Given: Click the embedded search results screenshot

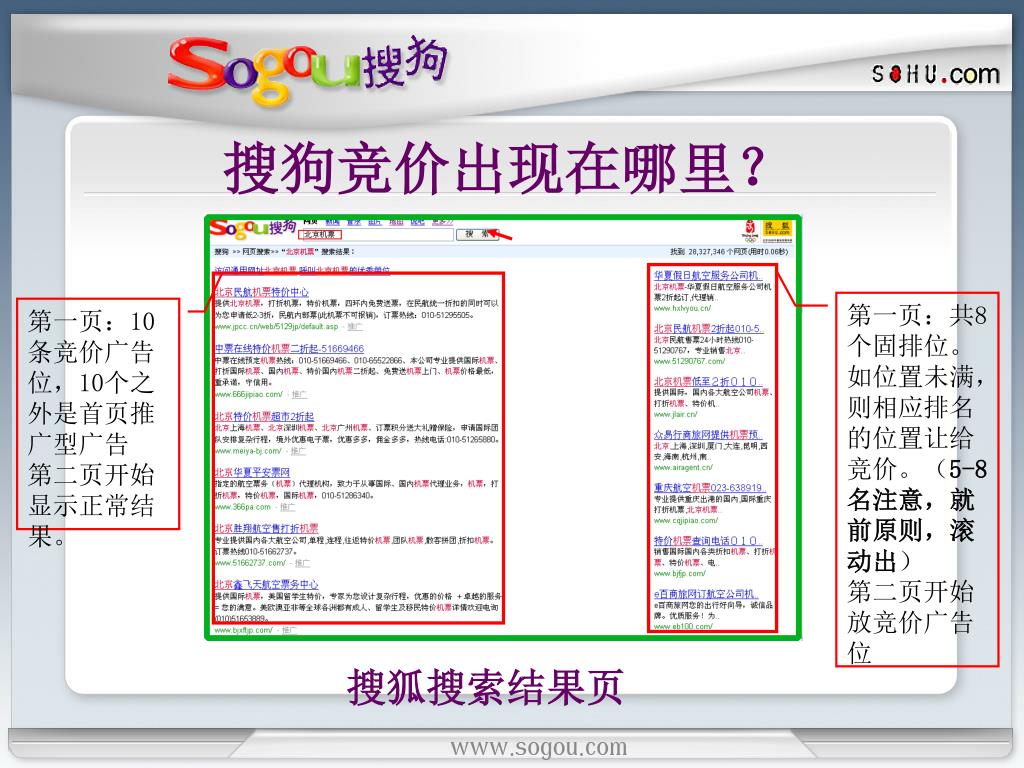Looking at the screenshot, I should click(503, 428).
